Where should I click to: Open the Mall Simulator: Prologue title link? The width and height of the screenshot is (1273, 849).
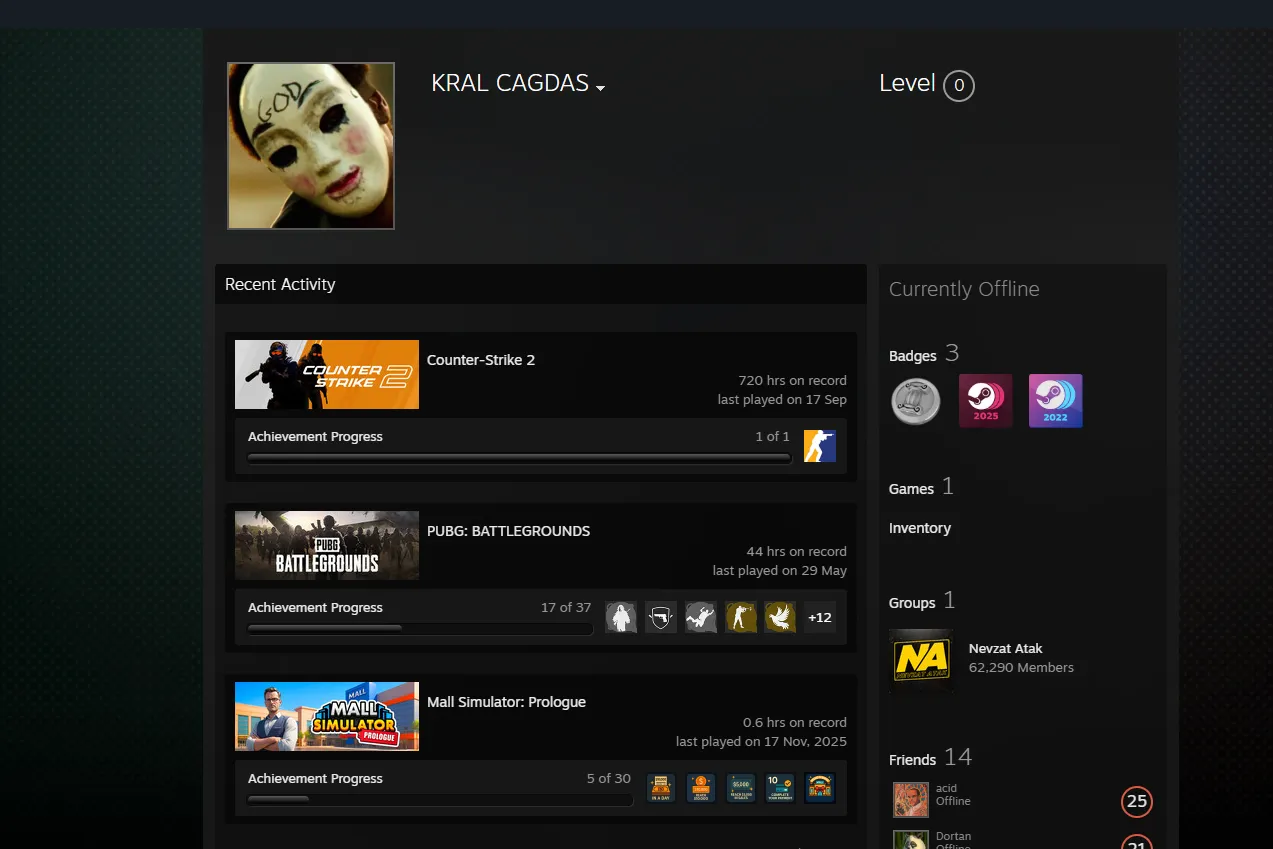(506, 702)
